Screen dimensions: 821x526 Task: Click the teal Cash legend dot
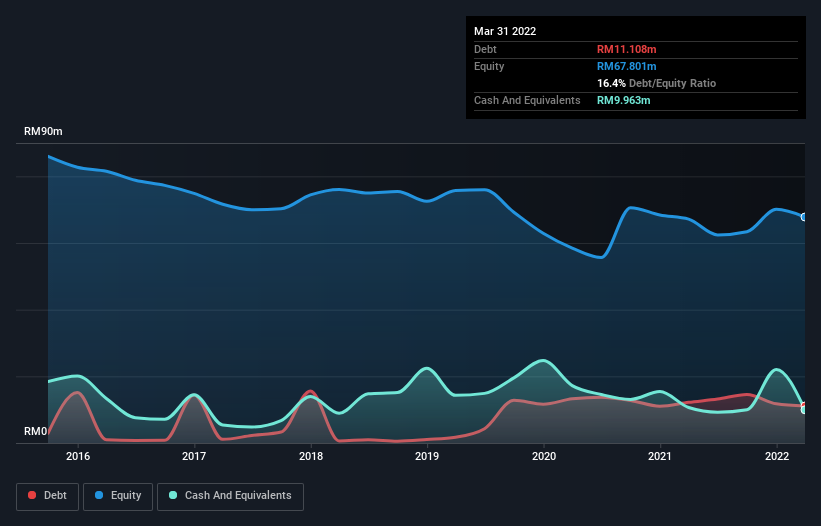(x=173, y=495)
